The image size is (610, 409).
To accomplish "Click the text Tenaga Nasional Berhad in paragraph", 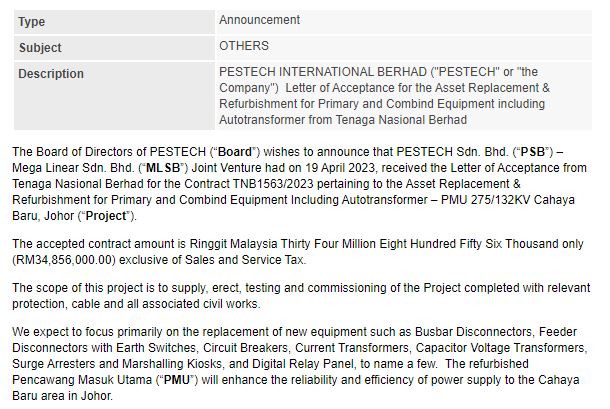I will [x=77, y=184].
